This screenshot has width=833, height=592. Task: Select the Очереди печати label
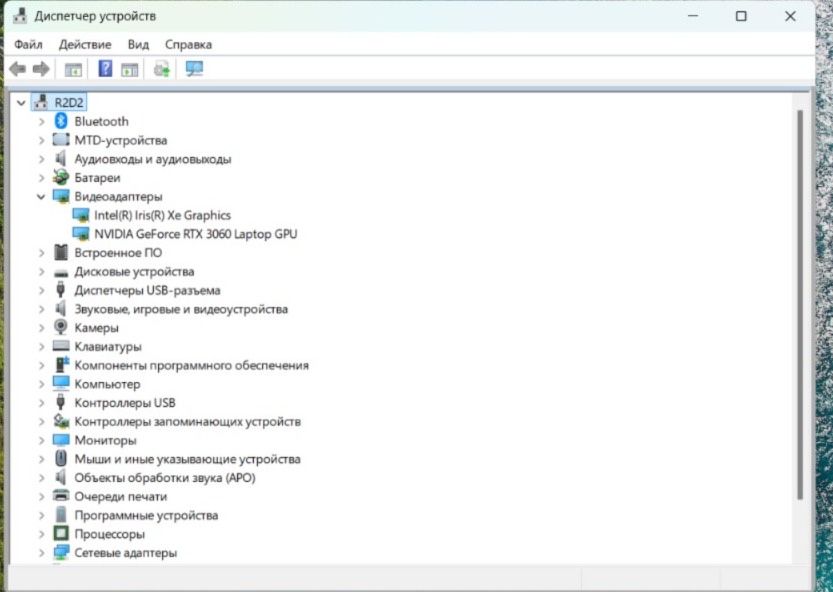(x=121, y=496)
